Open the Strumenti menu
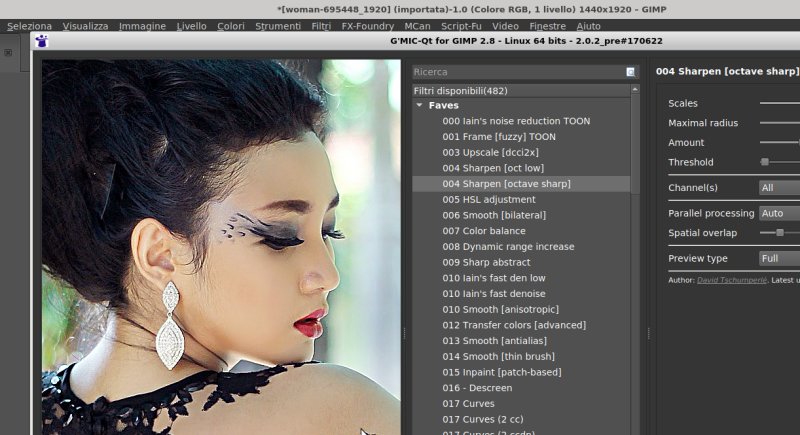Viewport: 800px width, 435px height. tap(278, 26)
